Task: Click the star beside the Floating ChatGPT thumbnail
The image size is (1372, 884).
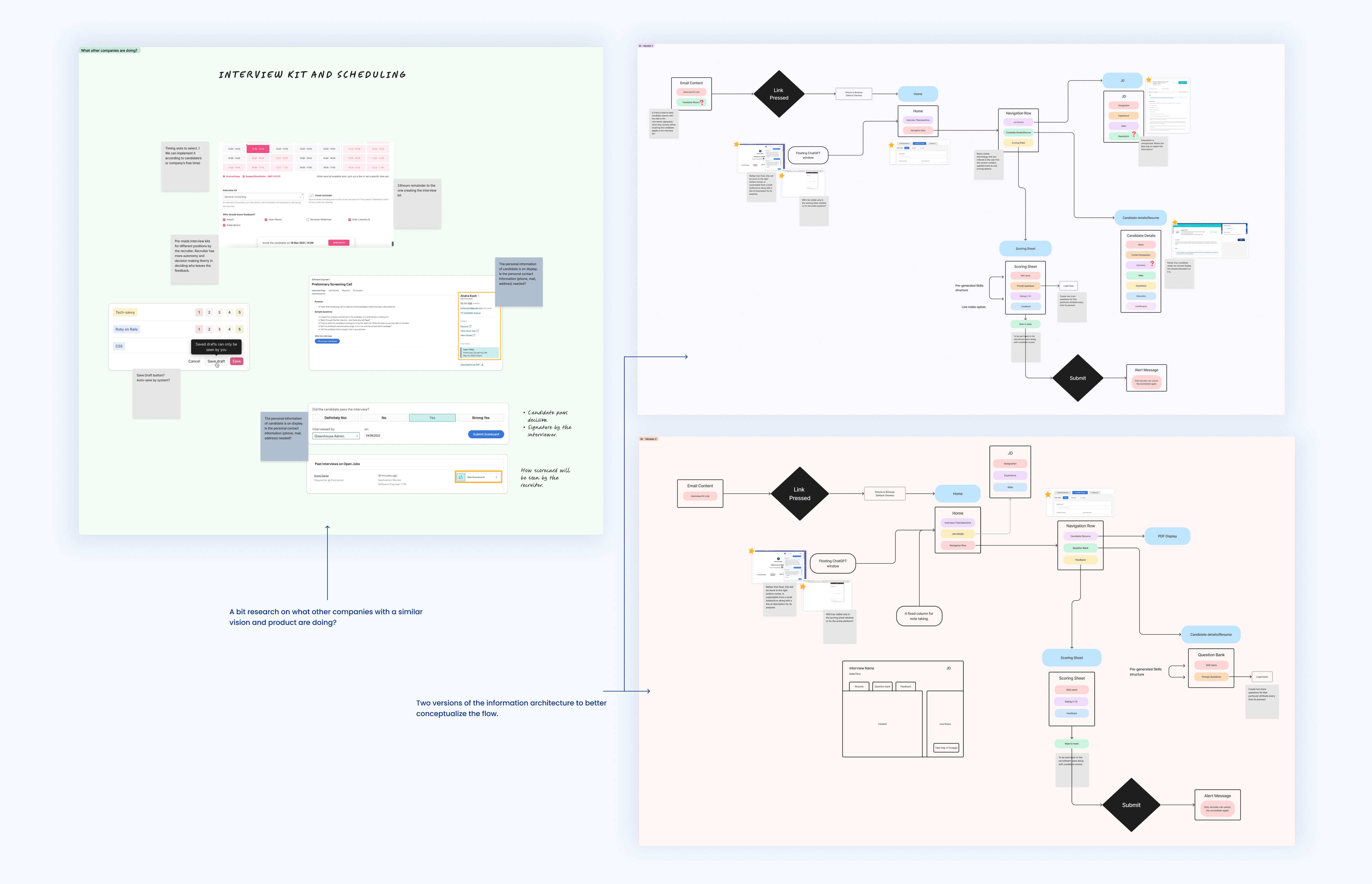Action: pyautogui.click(x=736, y=145)
